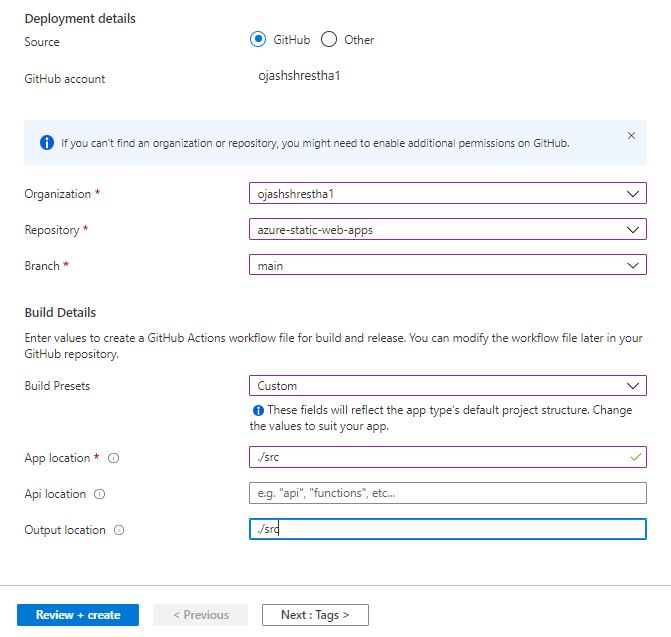The height and width of the screenshot is (637, 671).
Task: Click the blue info icon in banner
Action: [x=47, y=142]
